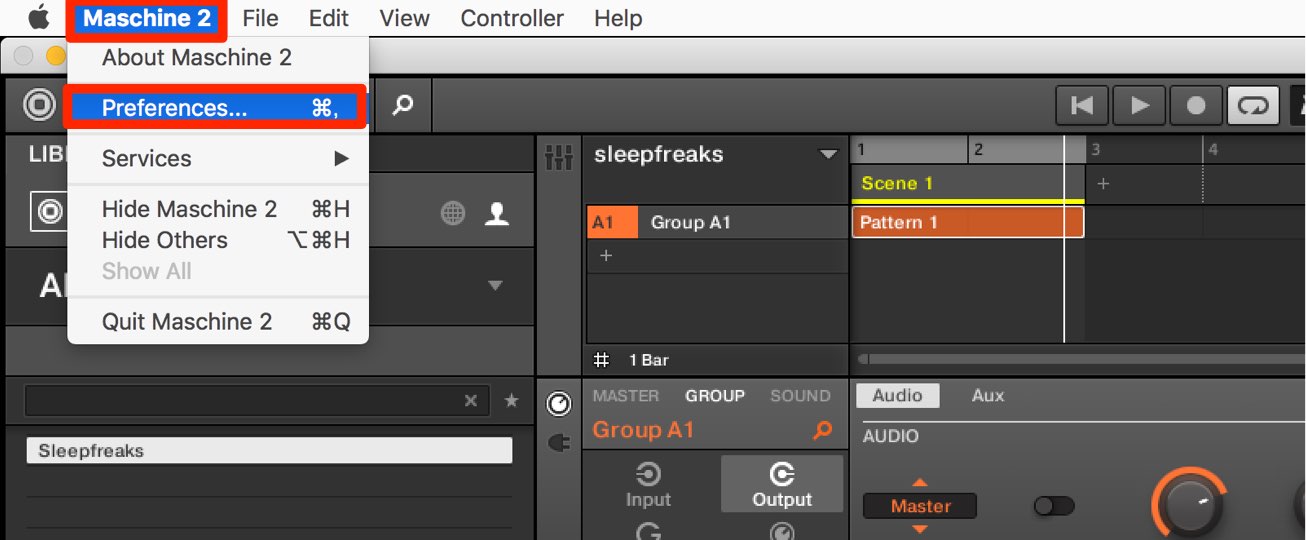Select the plug-in icon below knob icon
The image size is (1306, 540).
click(x=559, y=441)
